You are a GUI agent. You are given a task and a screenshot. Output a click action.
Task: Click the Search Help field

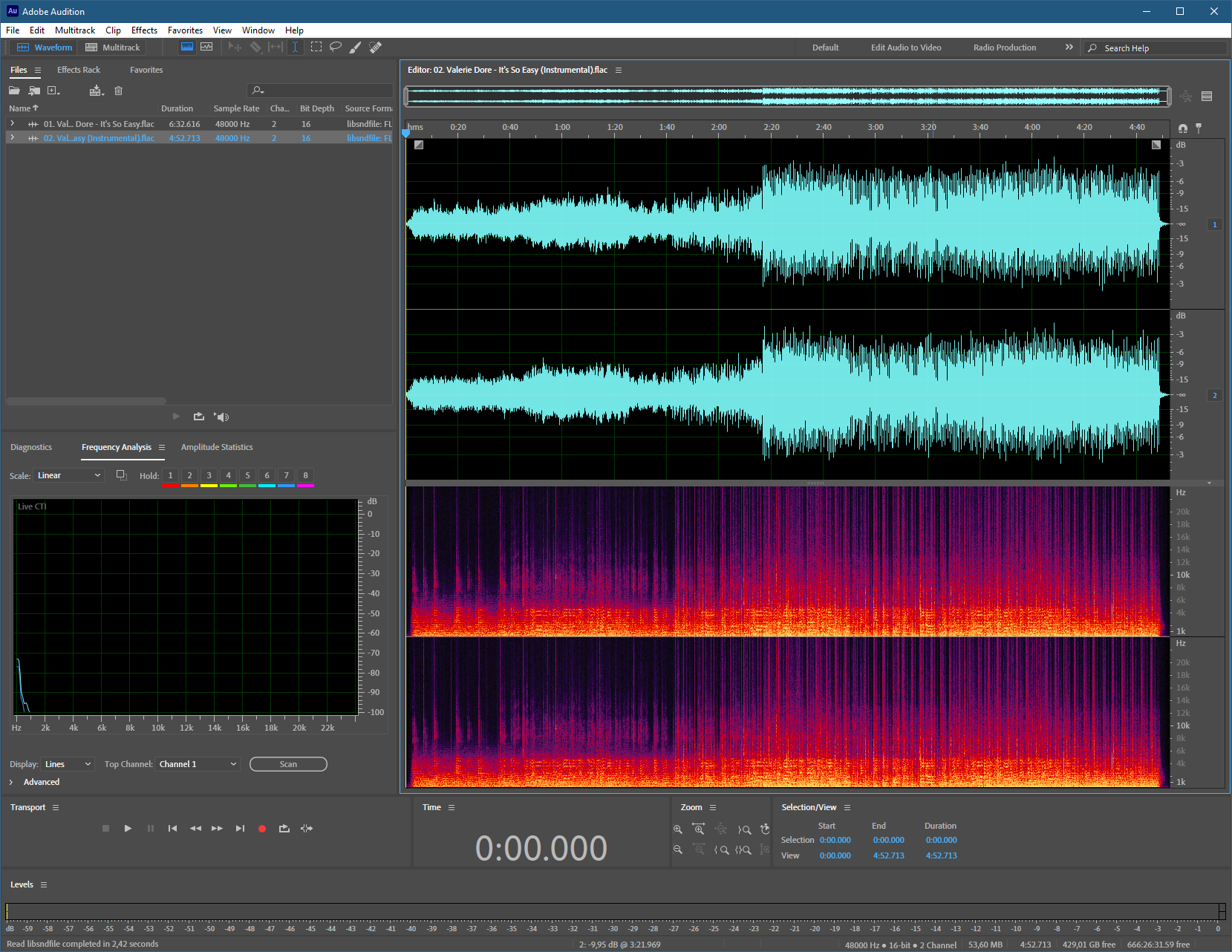pyautogui.click(x=1156, y=48)
